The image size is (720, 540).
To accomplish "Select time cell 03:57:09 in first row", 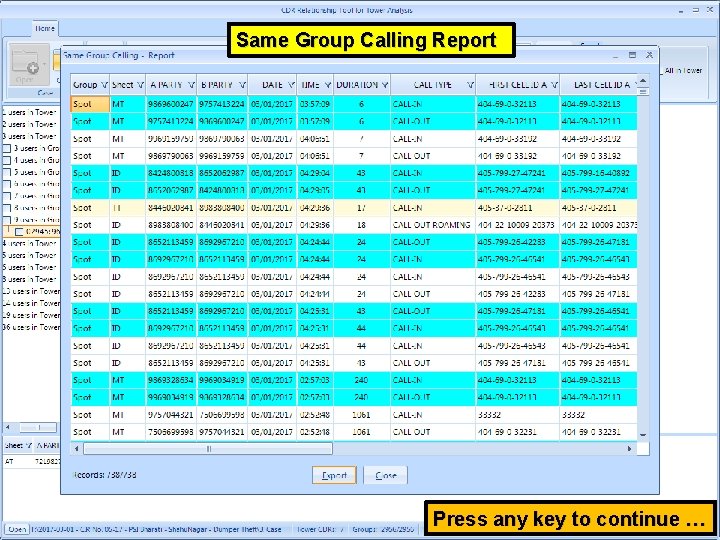I will click(315, 104).
